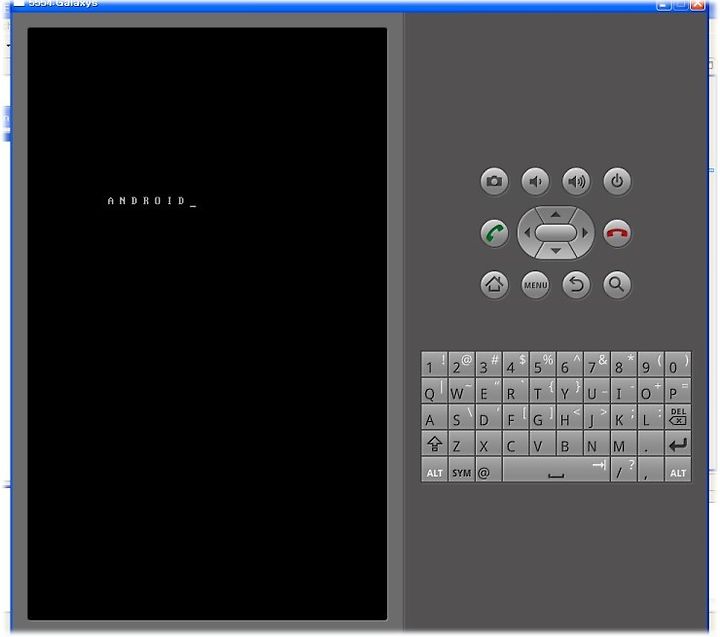The width and height of the screenshot is (720, 637).
Task: Tap the 8 * number key
Action: point(624,364)
